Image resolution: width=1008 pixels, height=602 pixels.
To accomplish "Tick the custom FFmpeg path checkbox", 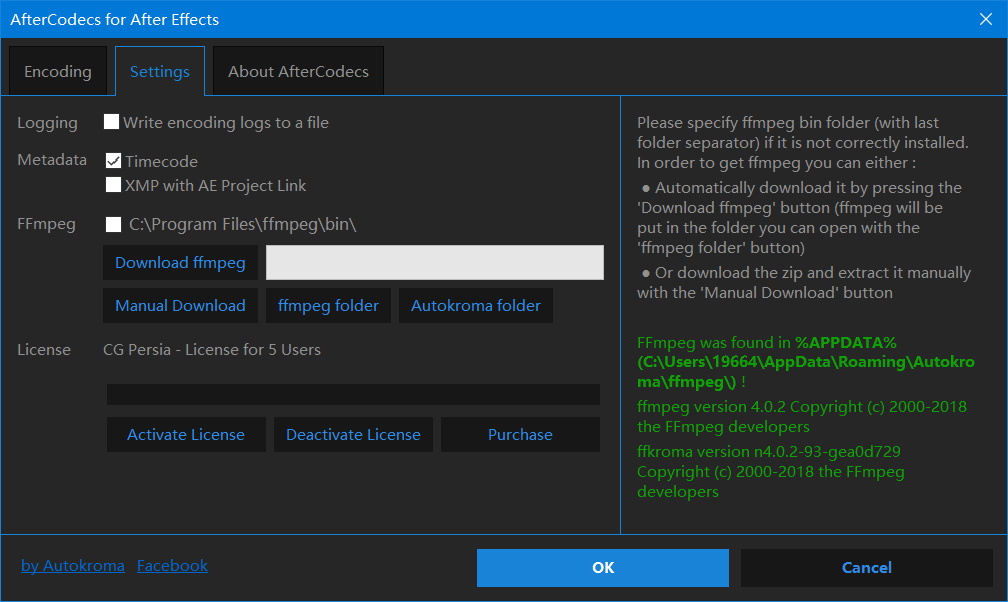I will (x=113, y=224).
